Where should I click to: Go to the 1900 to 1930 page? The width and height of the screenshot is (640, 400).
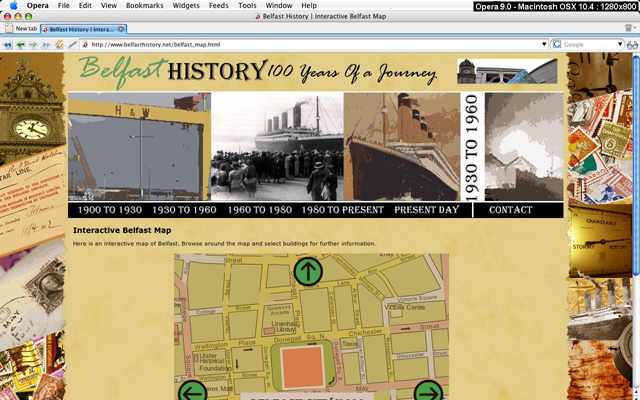[110, 210]
